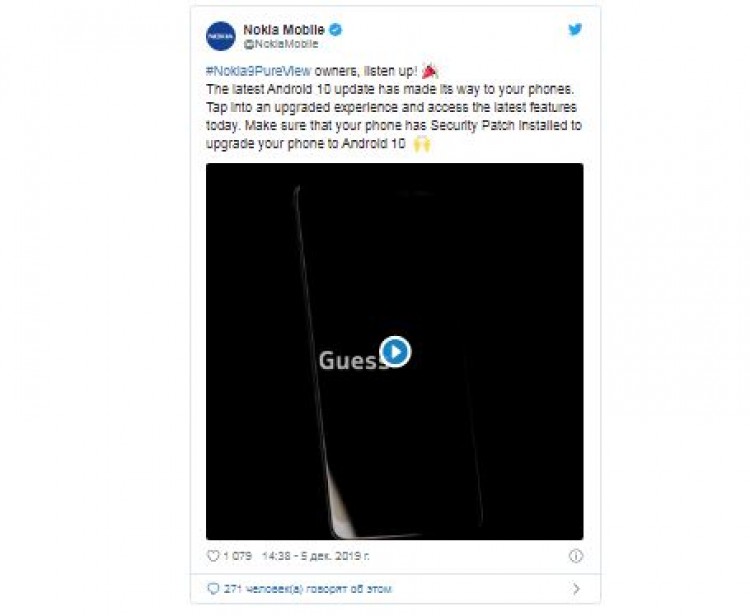Click the raised hands emoji

(422, 143)
